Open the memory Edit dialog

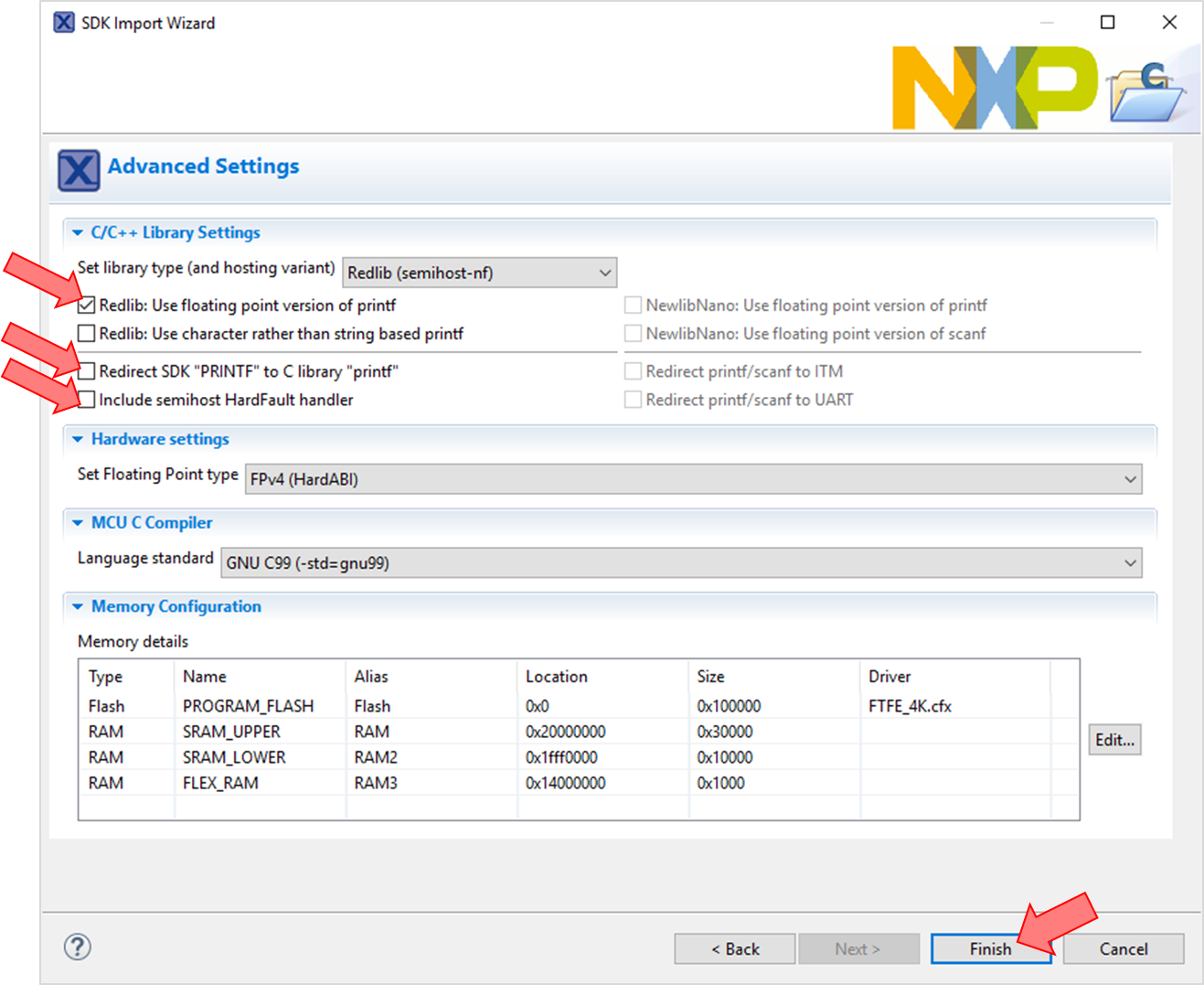(1113, 740)
